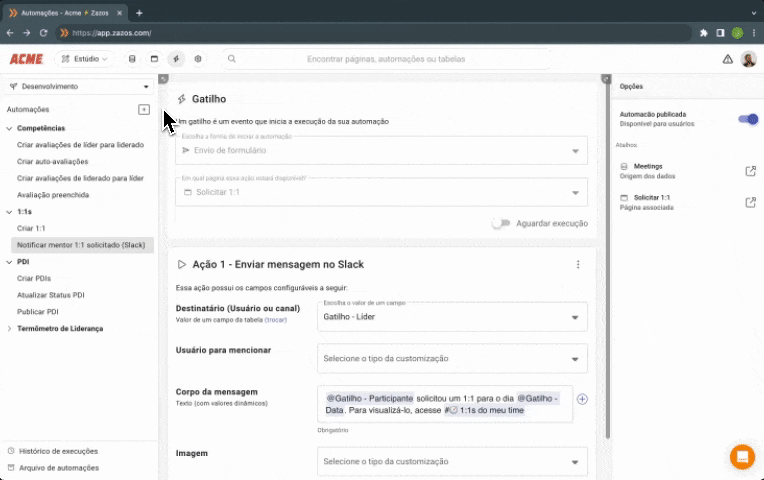The height and width of the screenshot is (480, 764).
Task: Run Ação 1 with the play icon
Action: (182, 265)
